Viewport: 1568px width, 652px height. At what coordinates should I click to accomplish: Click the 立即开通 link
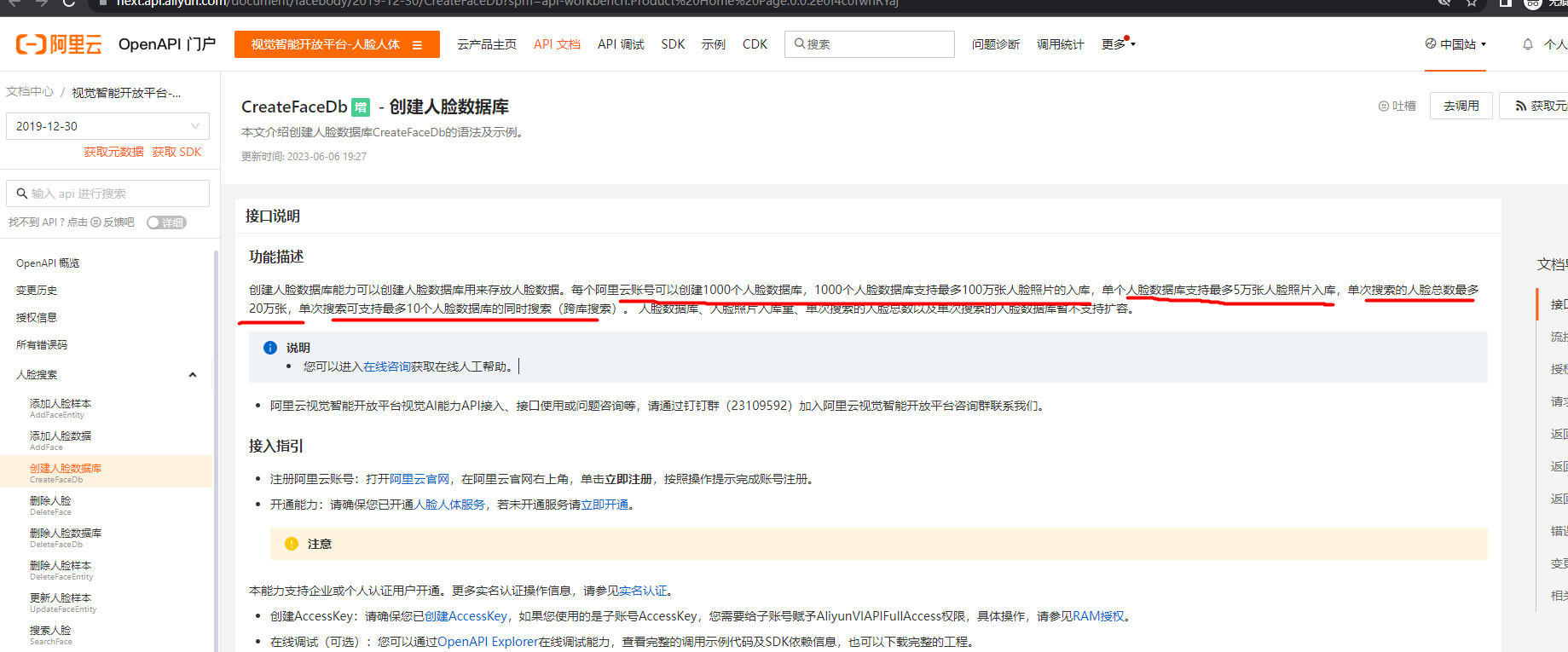tap(605, 505)
